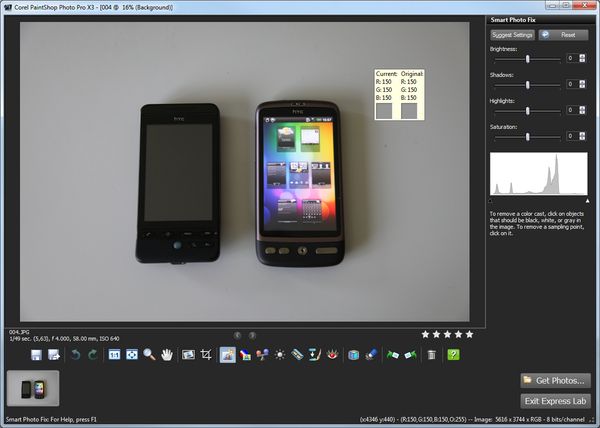Open Help with the green question mark

coord(454,355)
